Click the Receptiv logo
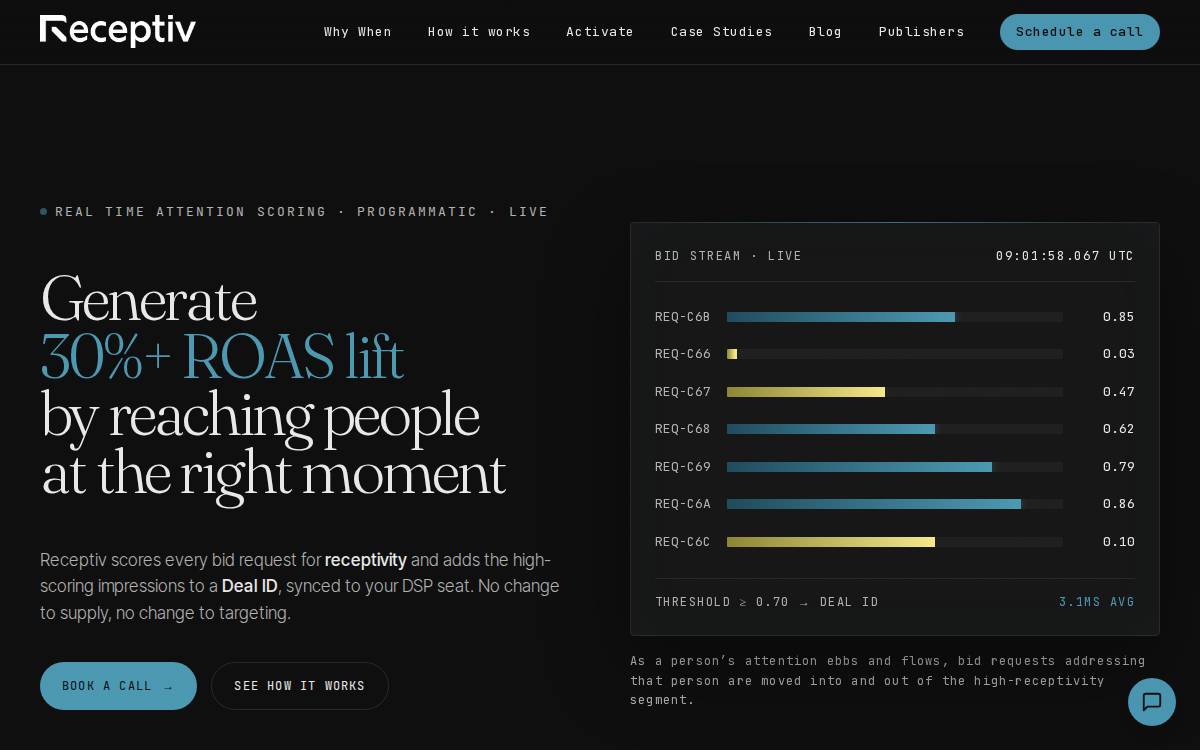This screenshot has height=750, width=1200. pos(118,31)
